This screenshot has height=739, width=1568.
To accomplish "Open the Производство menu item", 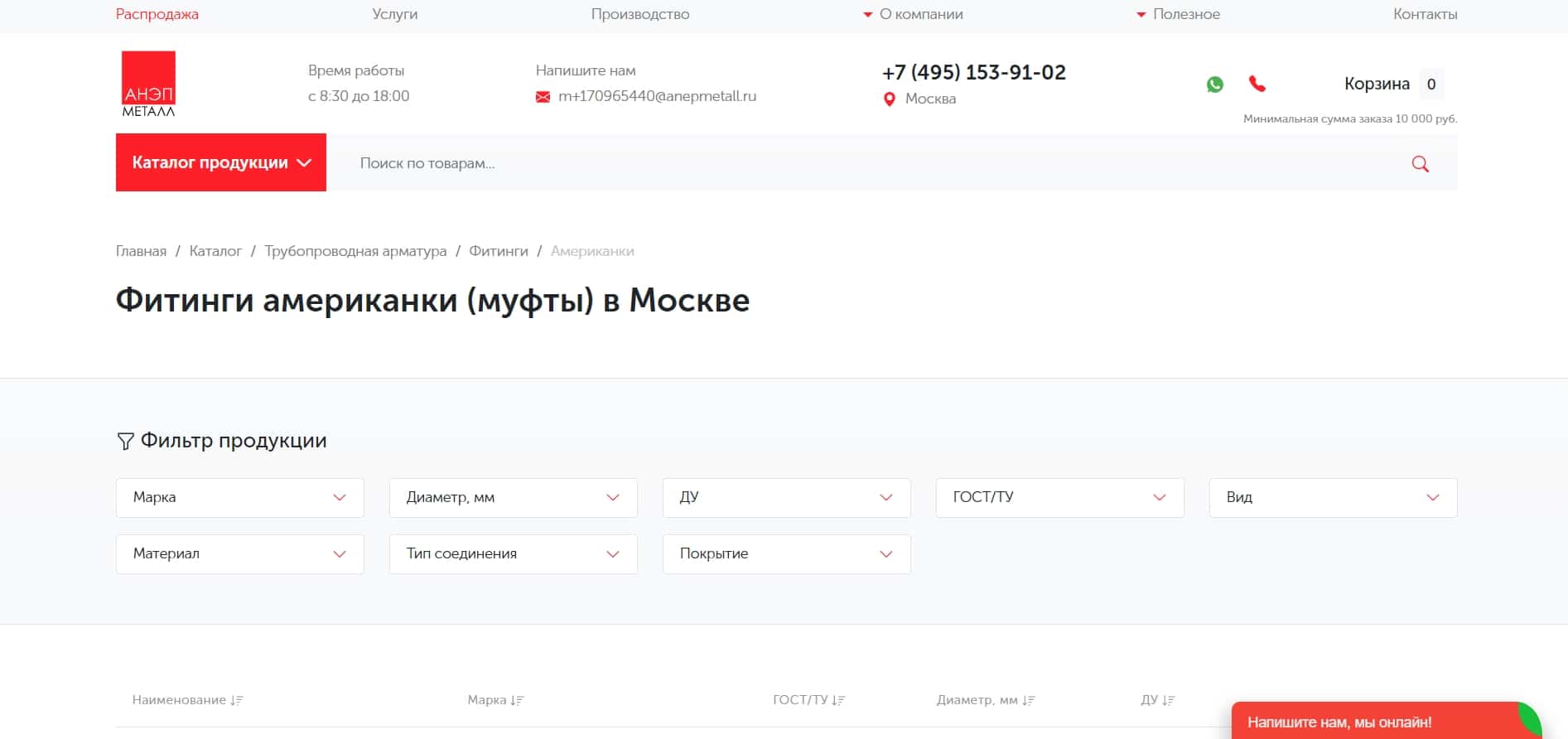I will (640, 14).
